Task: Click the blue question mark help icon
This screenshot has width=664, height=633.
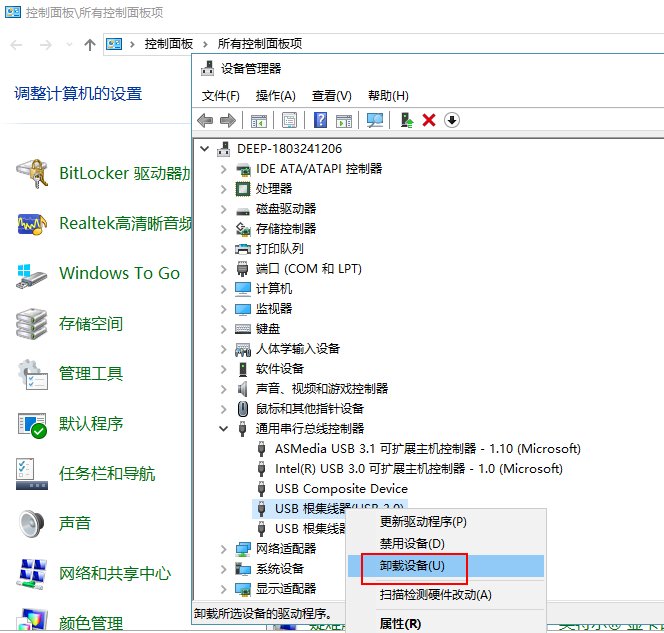Action: 321,120
